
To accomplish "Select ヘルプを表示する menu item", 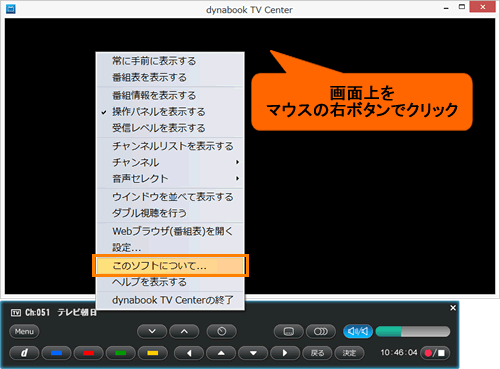I will tap(170, 282).
